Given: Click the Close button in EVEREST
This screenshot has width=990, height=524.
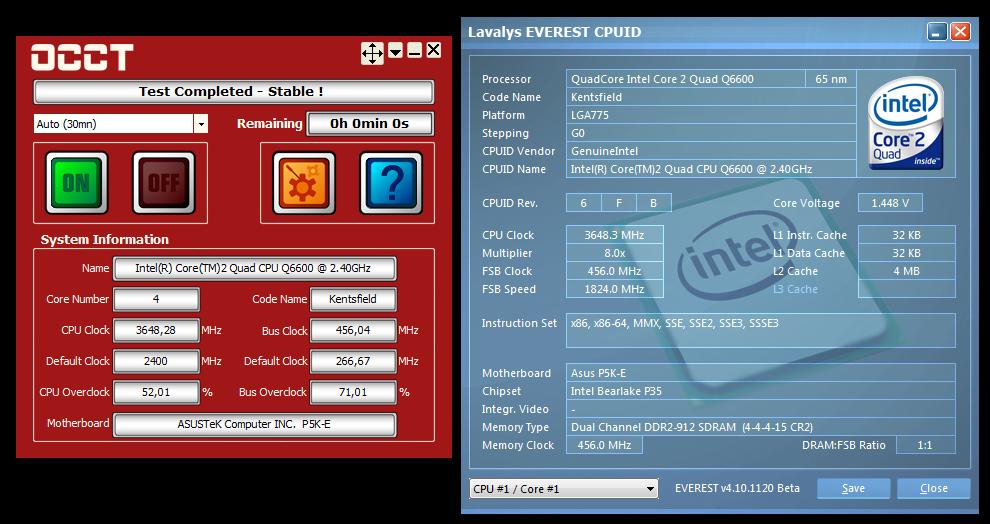Looking at the screenshot, I should click(933, 489).
